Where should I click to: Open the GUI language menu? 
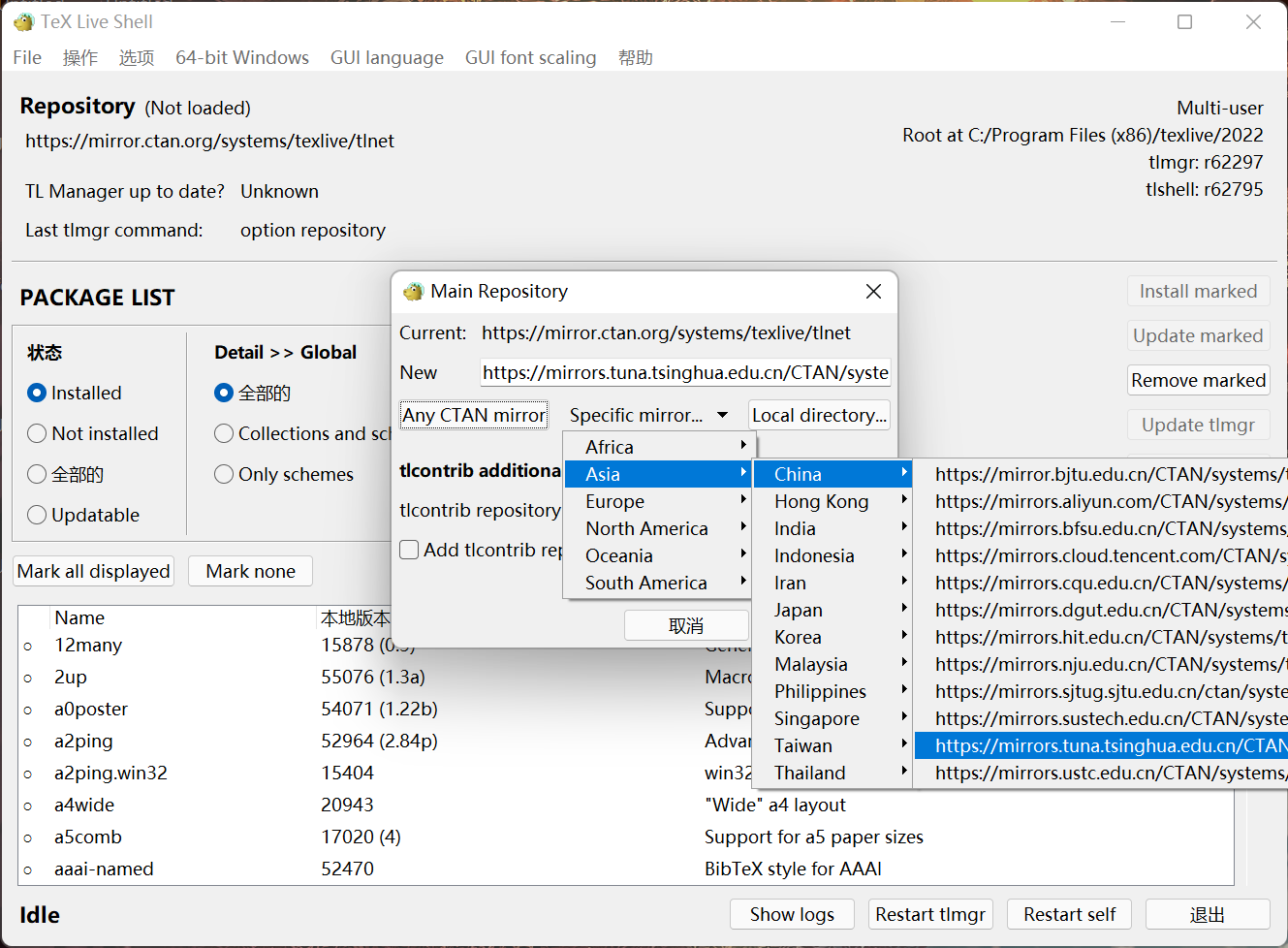point(387,57)
